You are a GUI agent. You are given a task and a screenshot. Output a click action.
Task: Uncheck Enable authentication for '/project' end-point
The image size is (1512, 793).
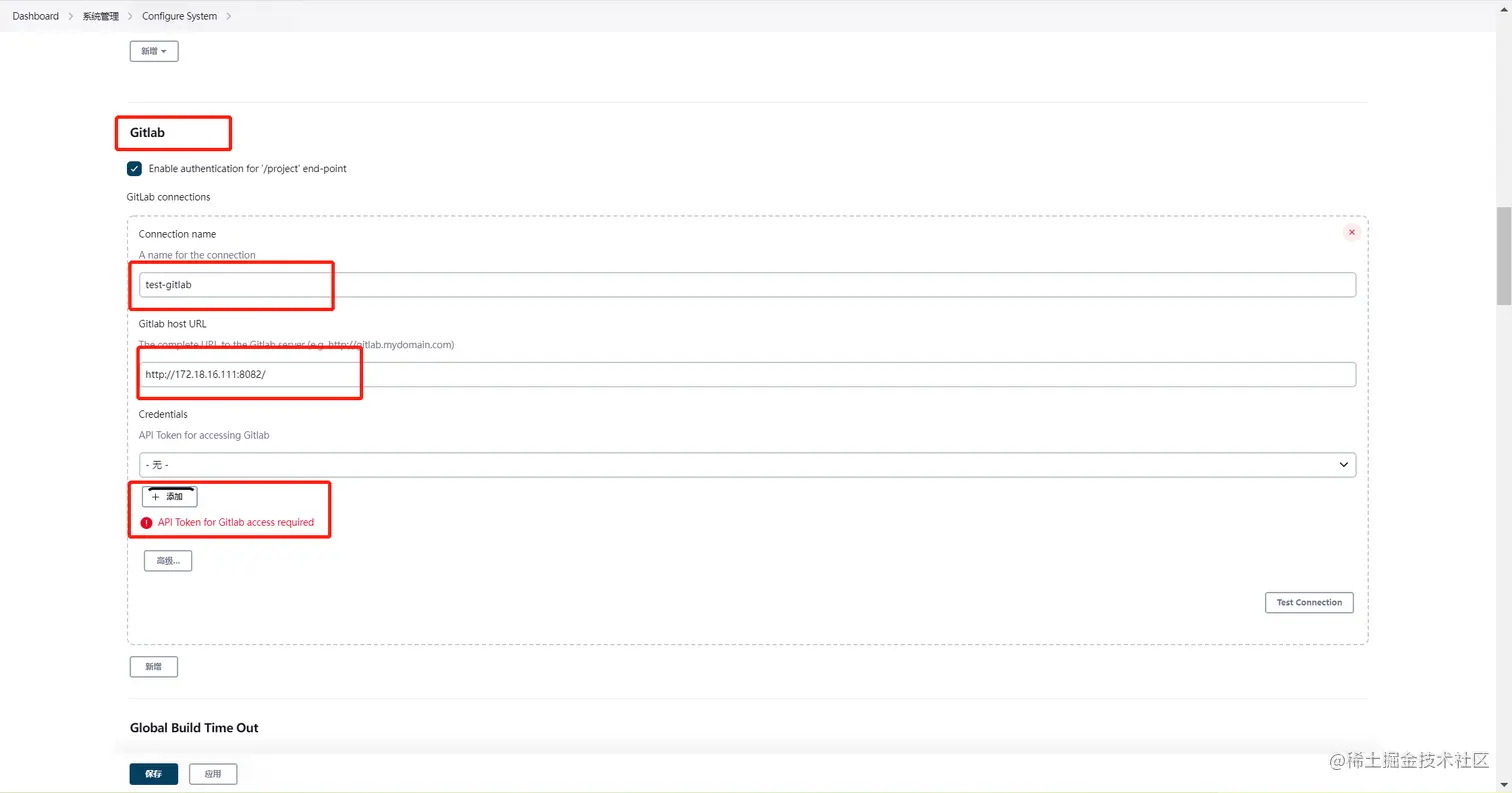[x=134, y=168]
